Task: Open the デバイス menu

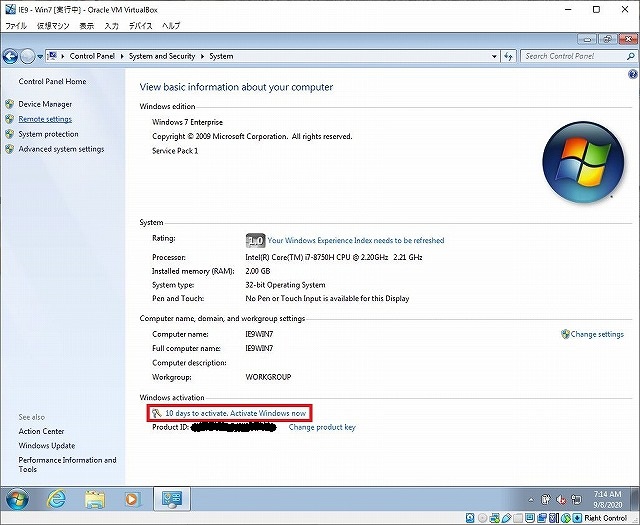Action: click(140, 26)
